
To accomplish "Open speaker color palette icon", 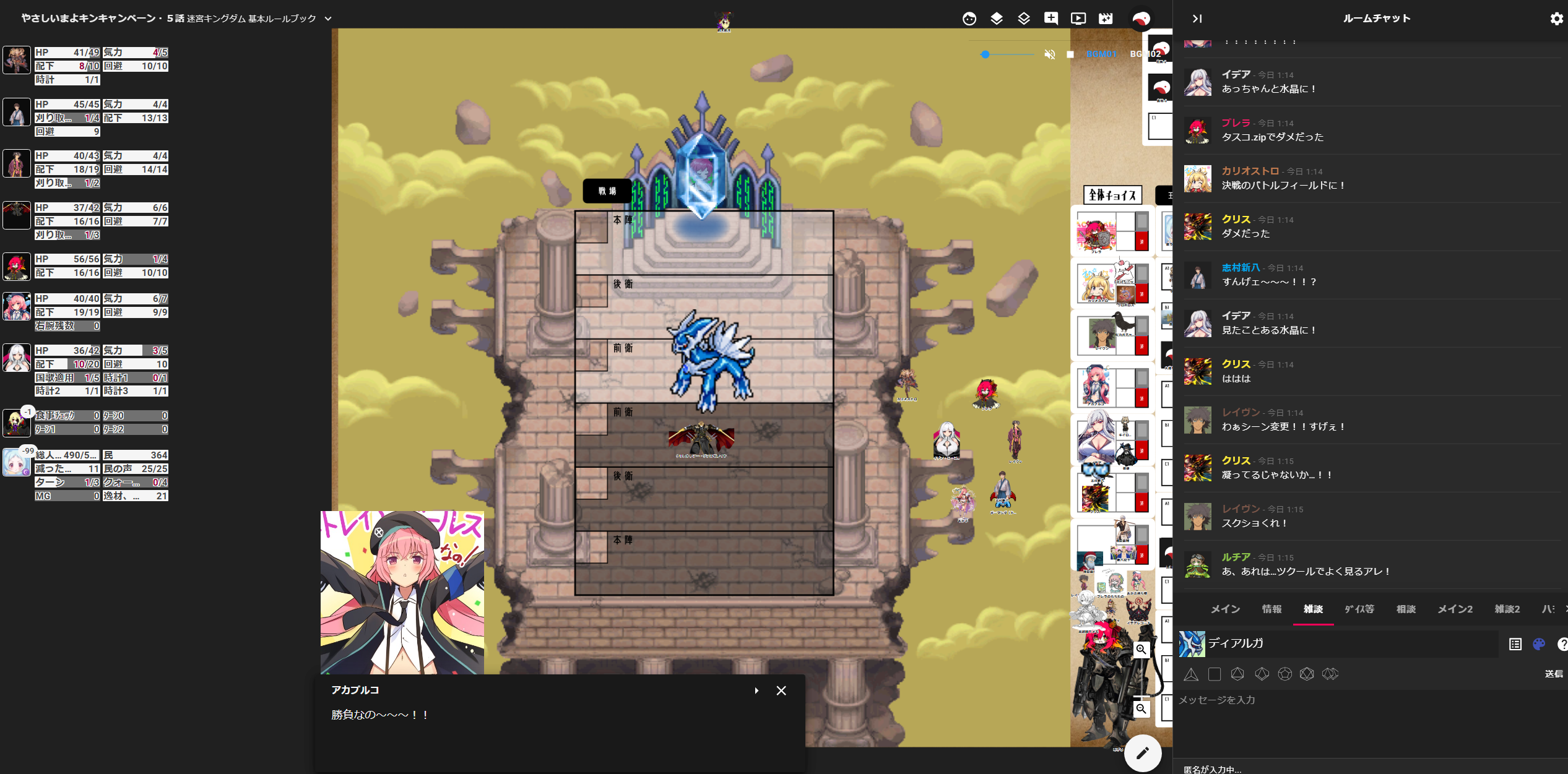I will (x=1539, y=644).
